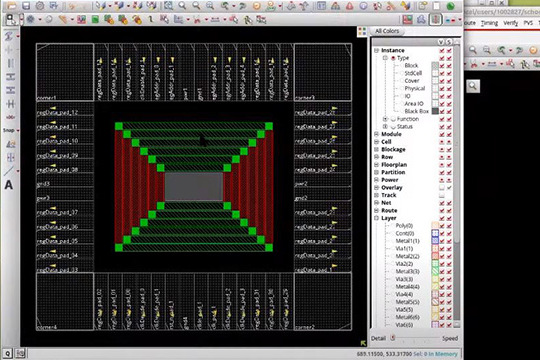This screenshot has height=360, width=540.
Task: Click the top edit-wire tool in left sidebar
Action: click(9, 36)
